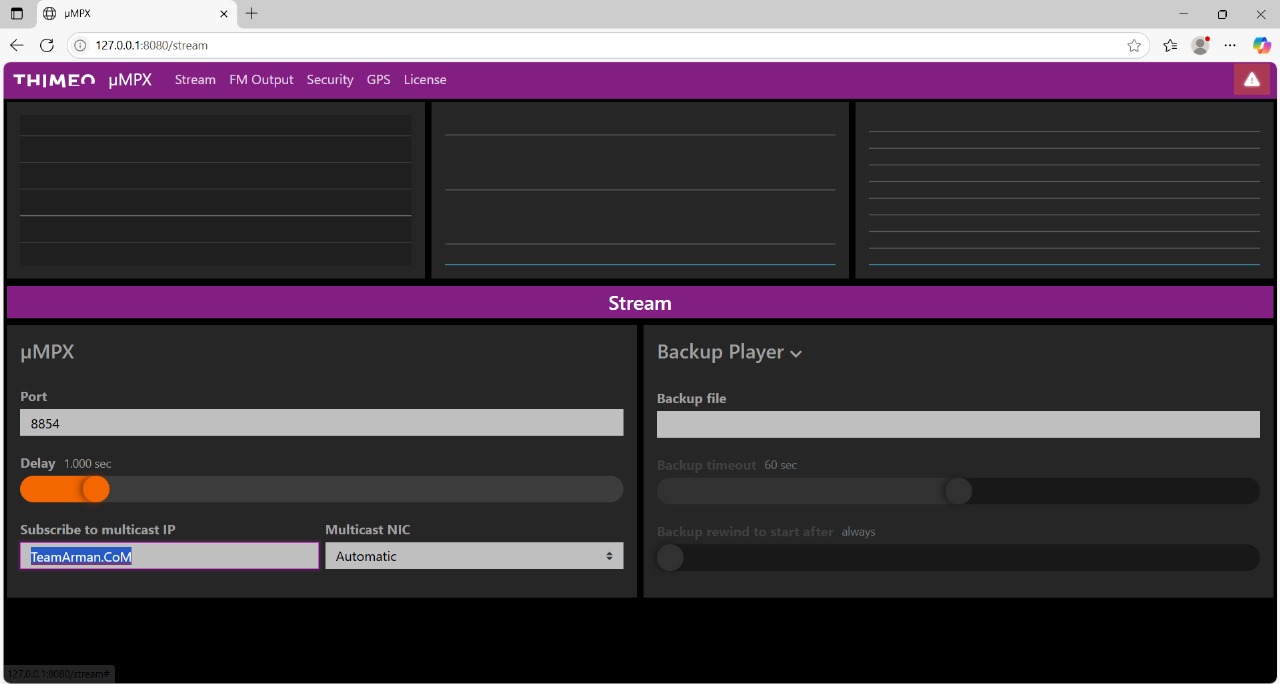The image size is (1280, 684).
Task: Click the warning triangle alert icon
Action: 1251,80
